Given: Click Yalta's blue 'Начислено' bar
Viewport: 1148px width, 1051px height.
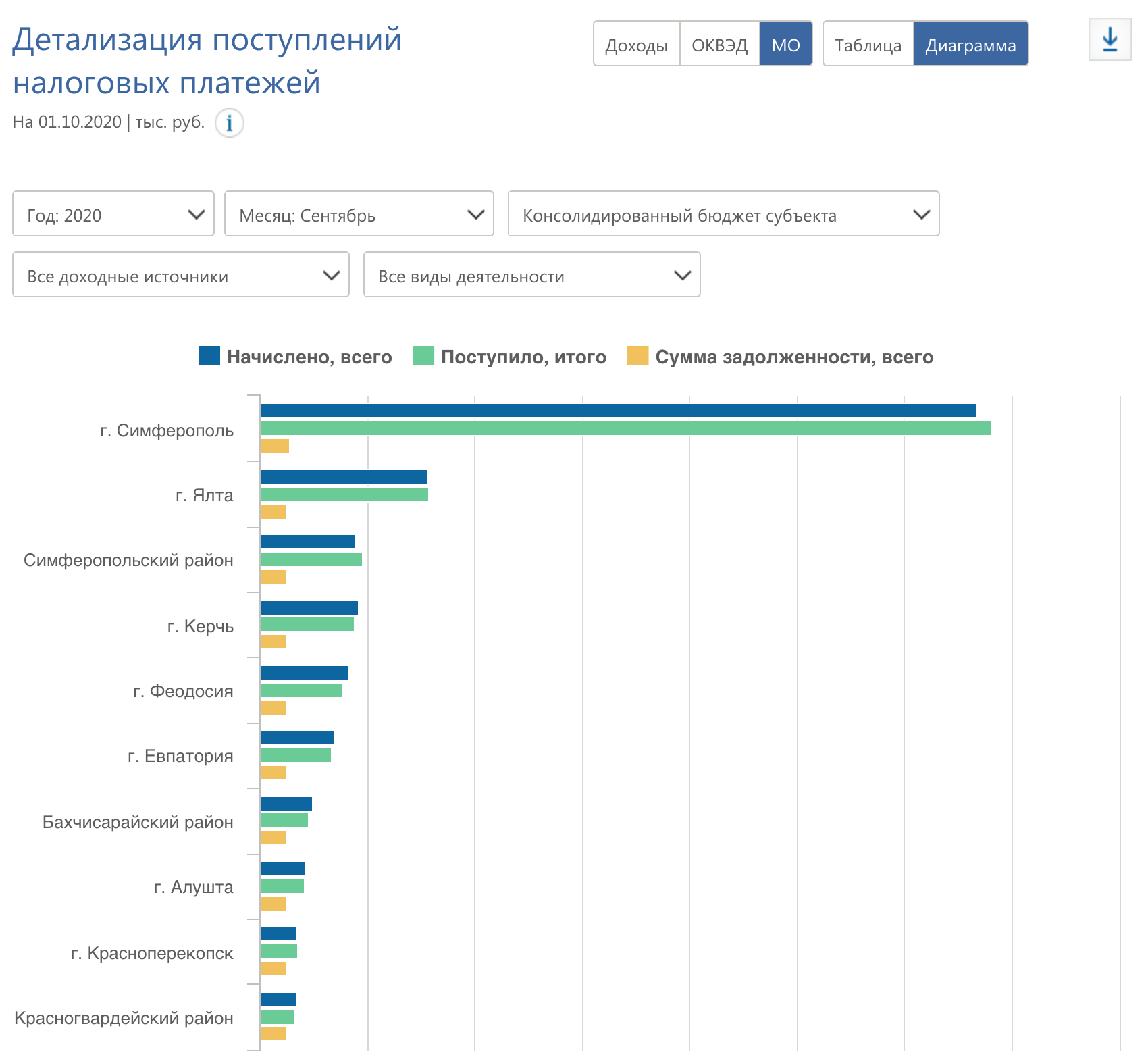Looking at the screenshot, I should [x=343, y=477].
